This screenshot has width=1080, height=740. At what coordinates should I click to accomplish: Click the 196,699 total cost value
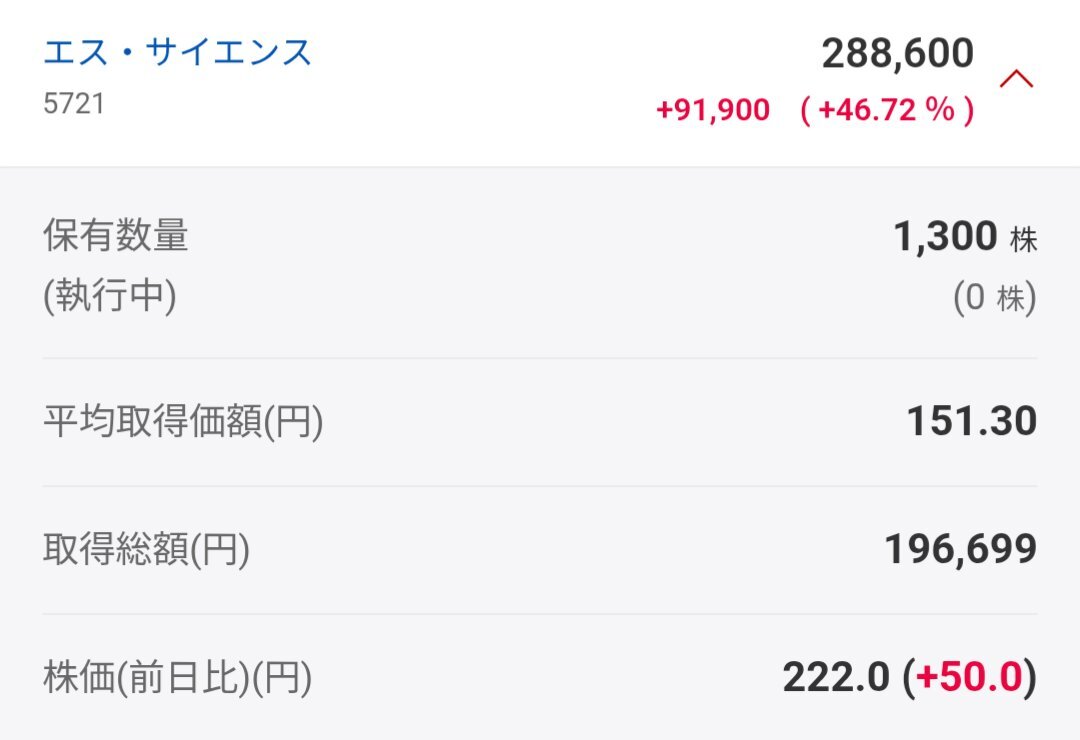click(x=960, y=549)
